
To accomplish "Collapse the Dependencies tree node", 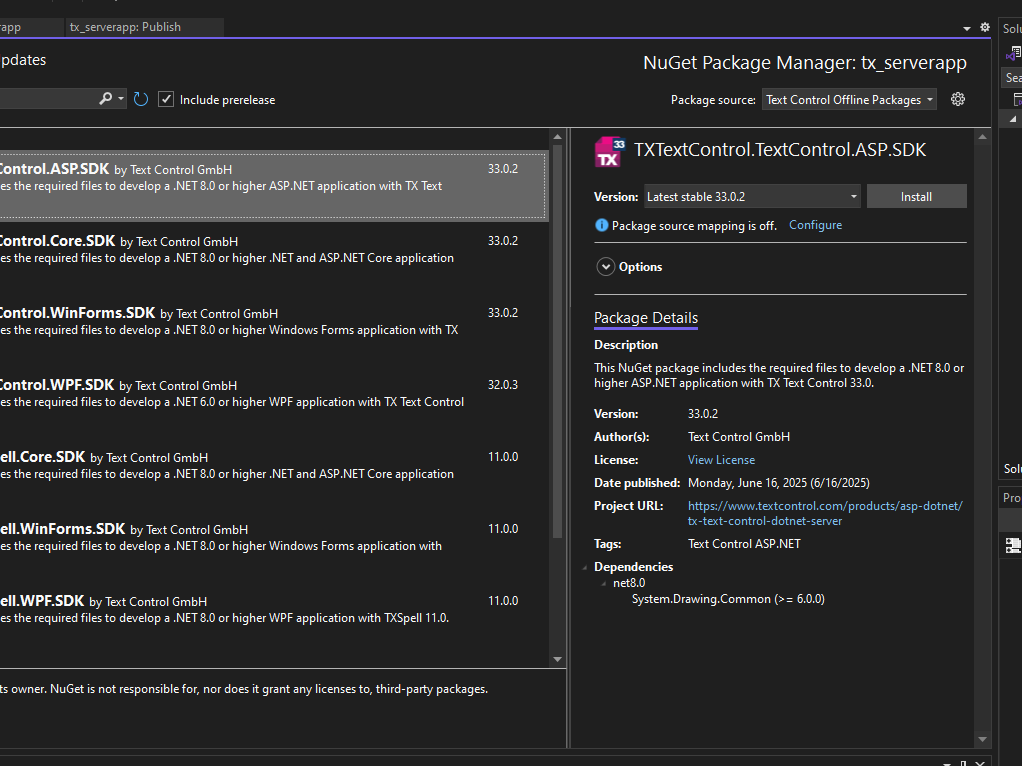I will tap(585, 568).
